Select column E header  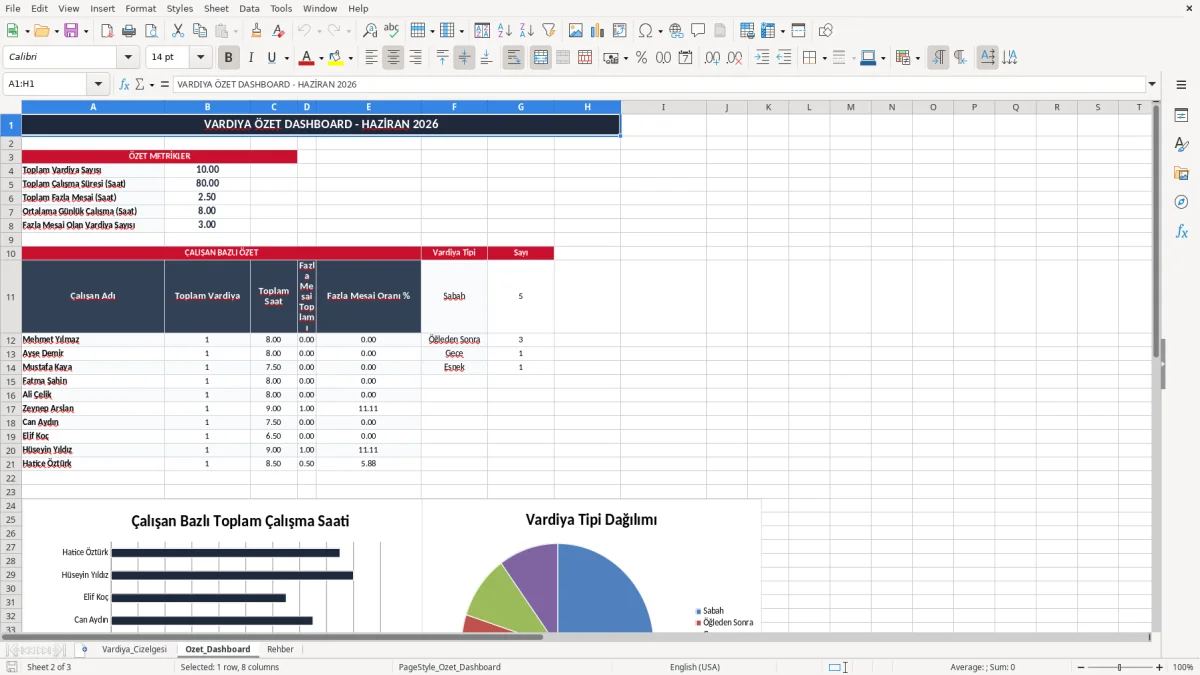(x=368, y=107)
